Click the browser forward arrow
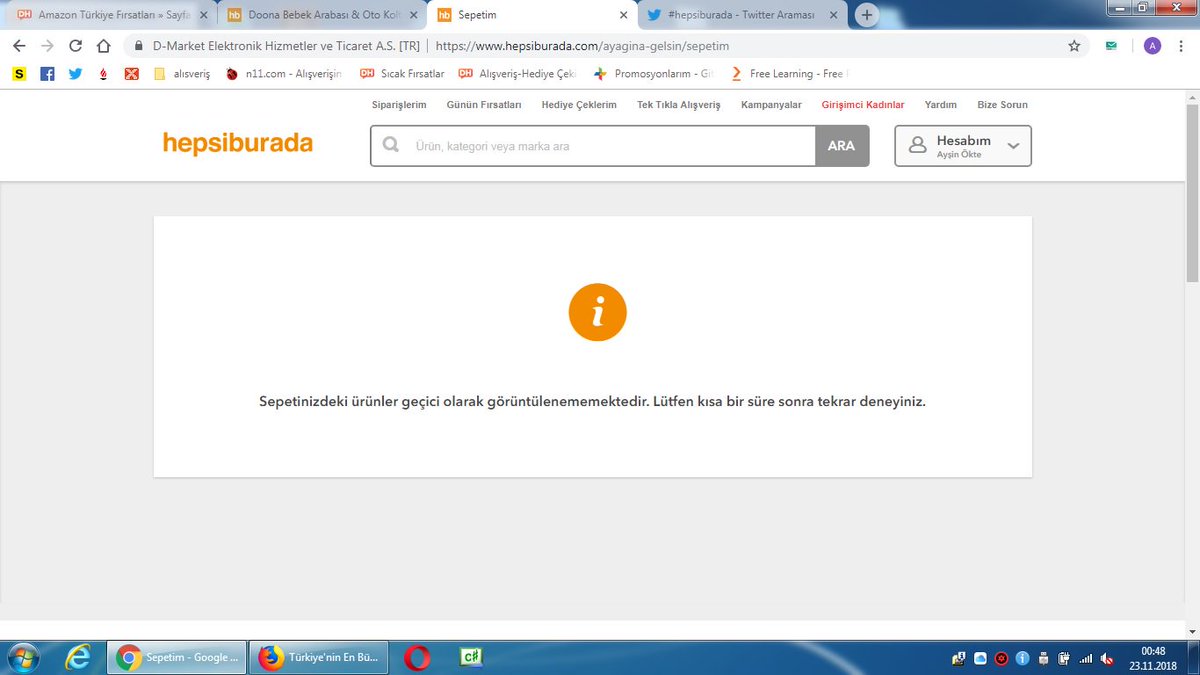Image resolution: width=1200 pixels, height=675 pixels. [x=47, y=46]
